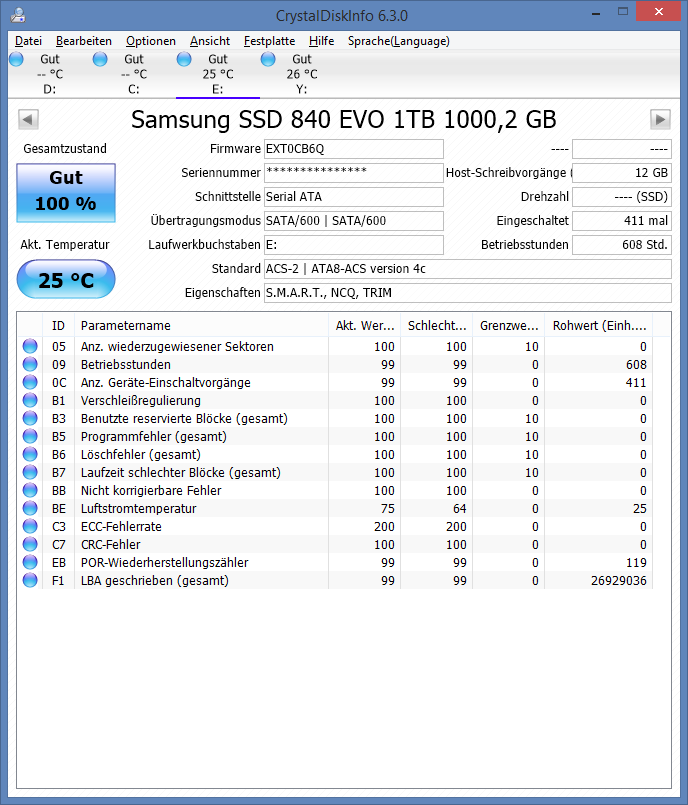
Task: Click the masked Seriennummer field
Action: tap(354, 173)
